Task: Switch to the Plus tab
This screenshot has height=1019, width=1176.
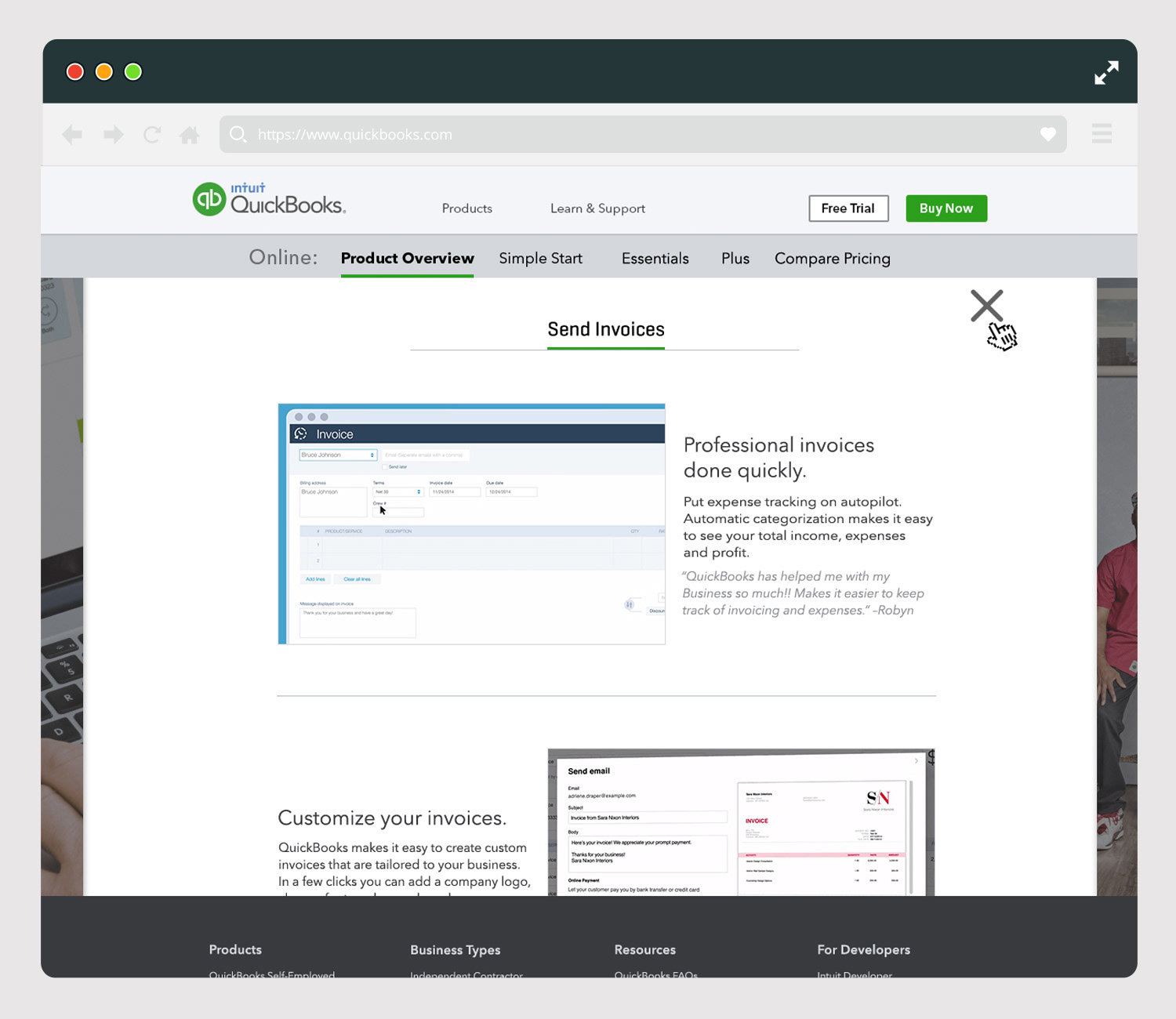Action: (735, 259)
